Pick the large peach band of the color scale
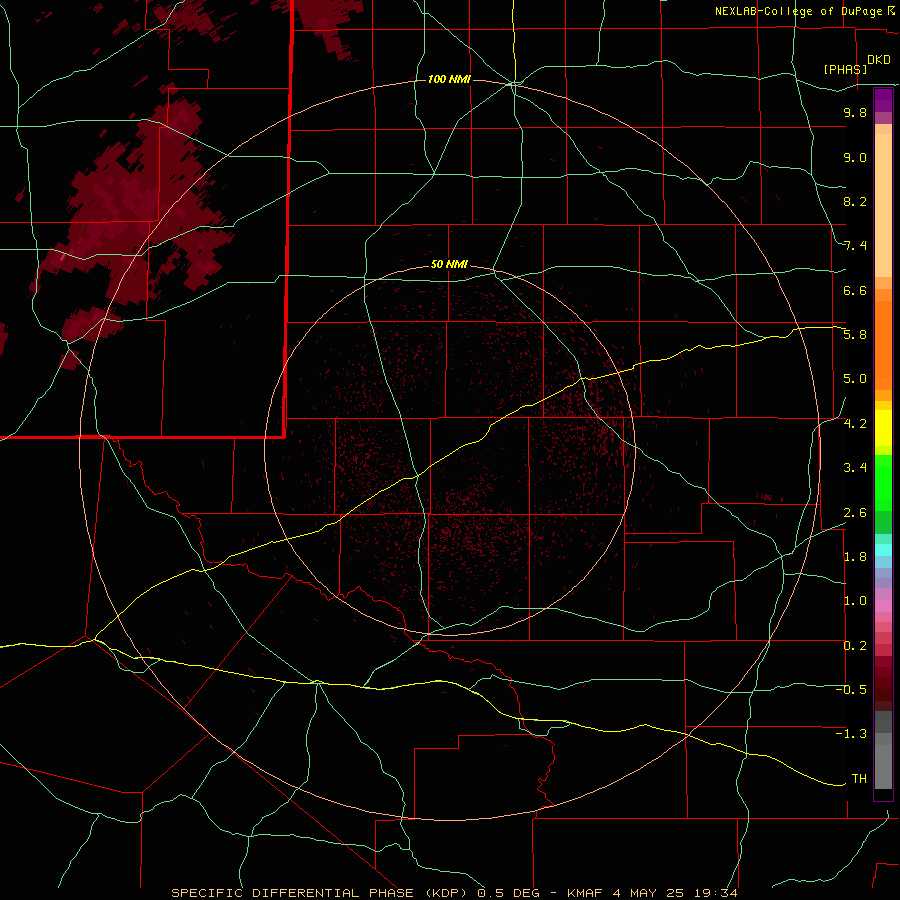 click(x=883, y=205)
